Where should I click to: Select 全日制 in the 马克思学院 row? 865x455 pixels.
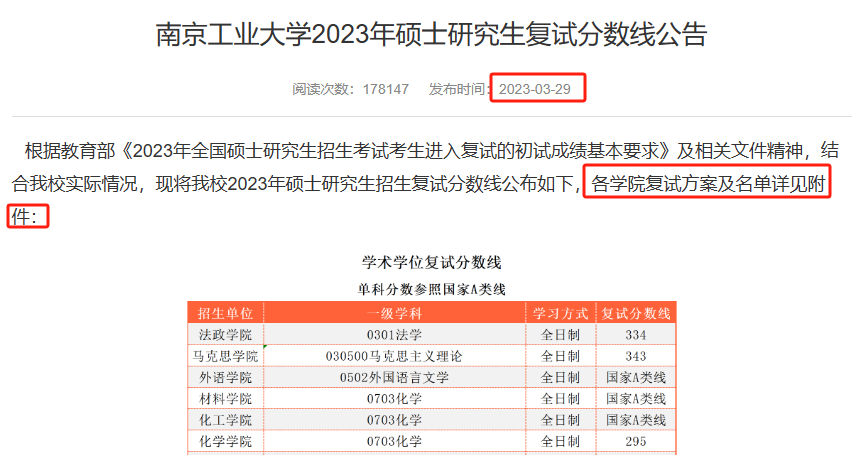click(560, 356)
